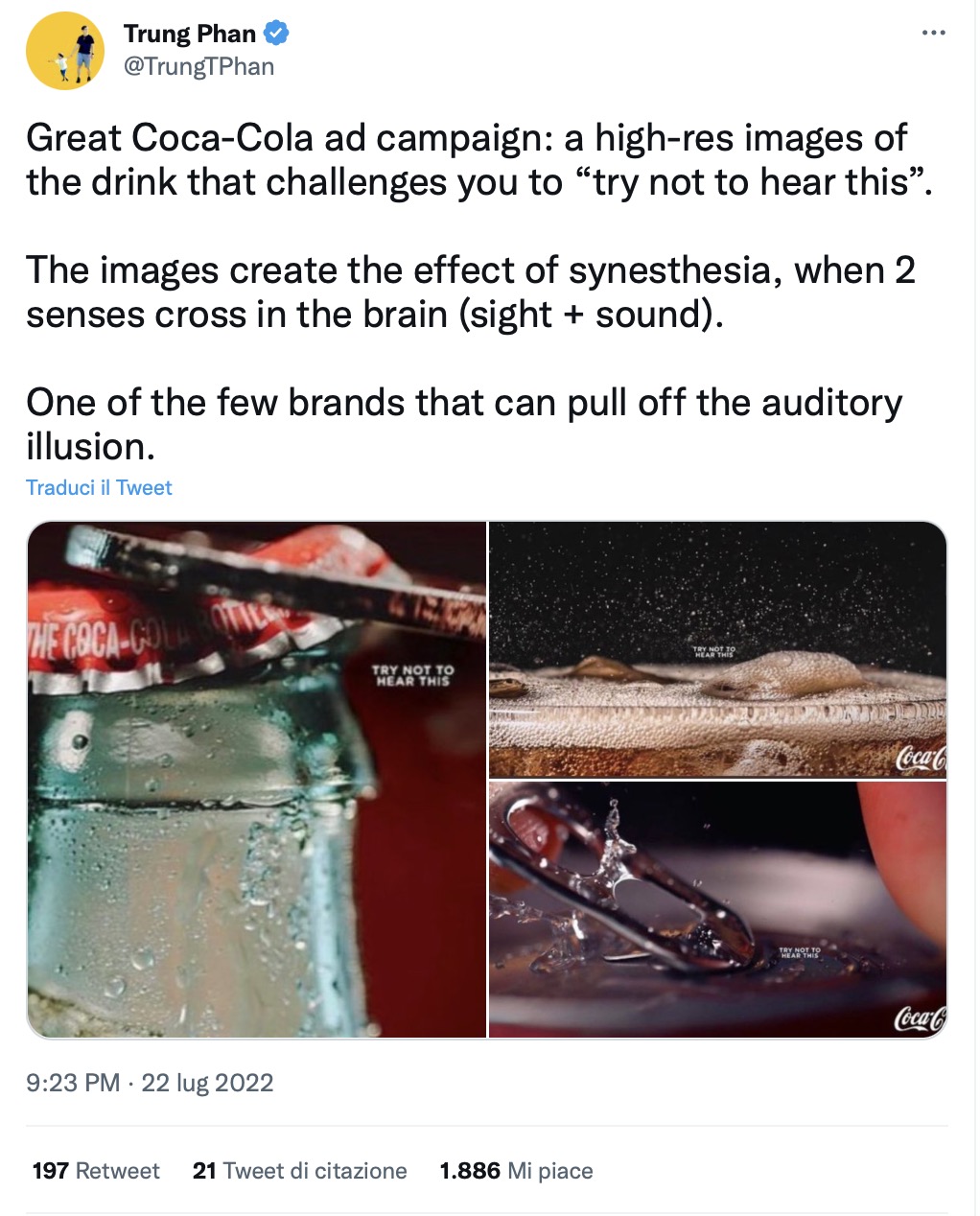Translate the tweet via Traduci il Tweet

(99, 487)
